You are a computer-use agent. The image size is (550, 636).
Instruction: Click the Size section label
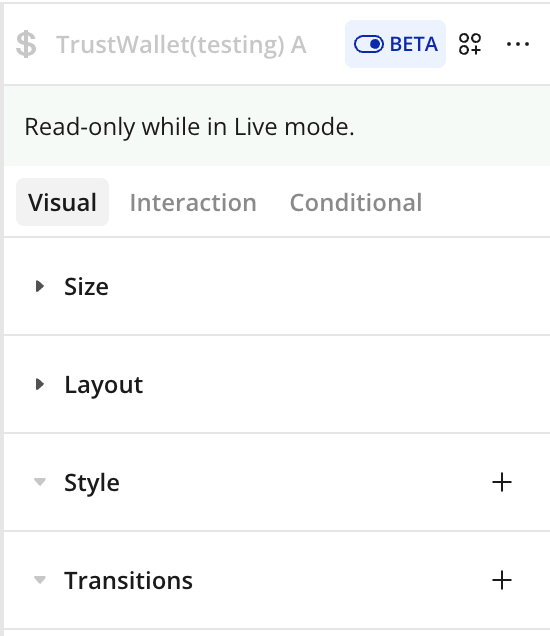pyautogui.click(x=86, y=287)
